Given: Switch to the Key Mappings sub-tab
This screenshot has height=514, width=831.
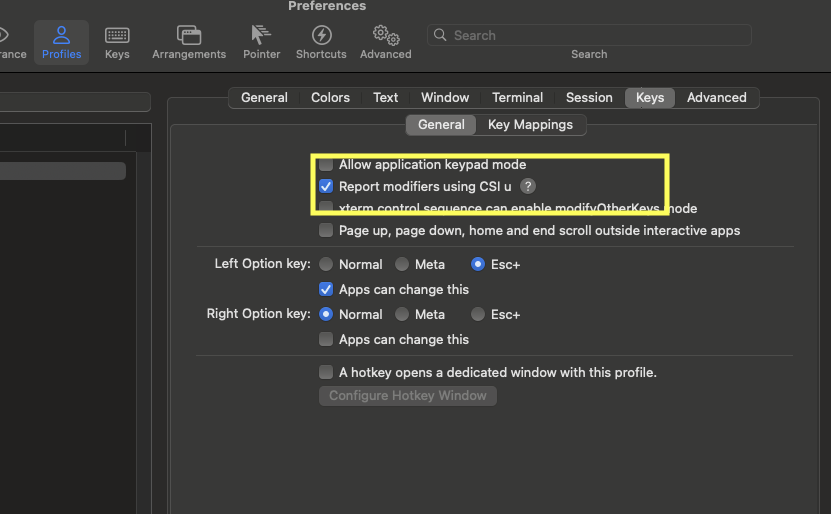Looking at the screenshot, I should coord(530,124).
